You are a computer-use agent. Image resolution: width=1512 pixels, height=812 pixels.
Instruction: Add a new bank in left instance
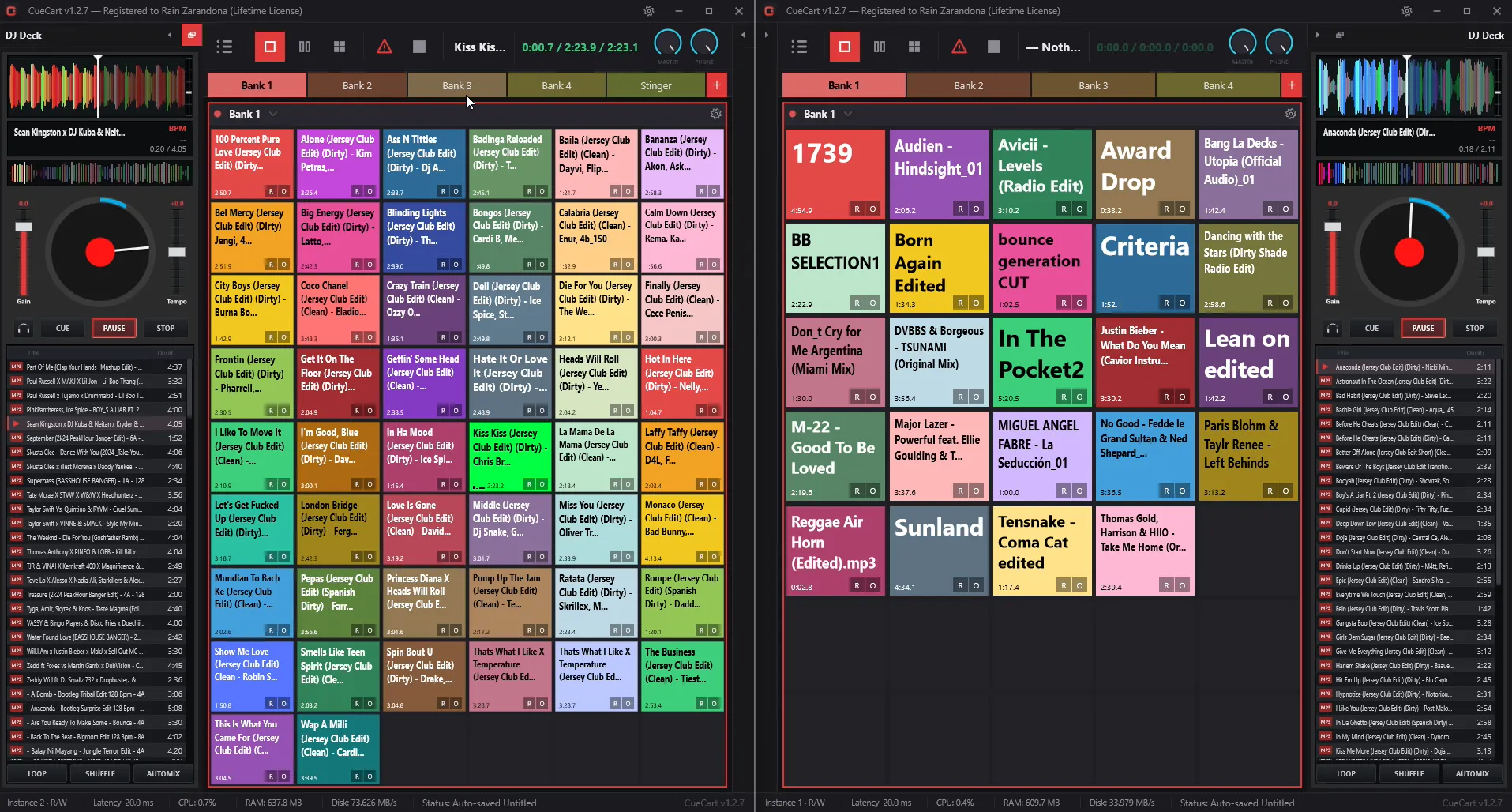point(717,85)
